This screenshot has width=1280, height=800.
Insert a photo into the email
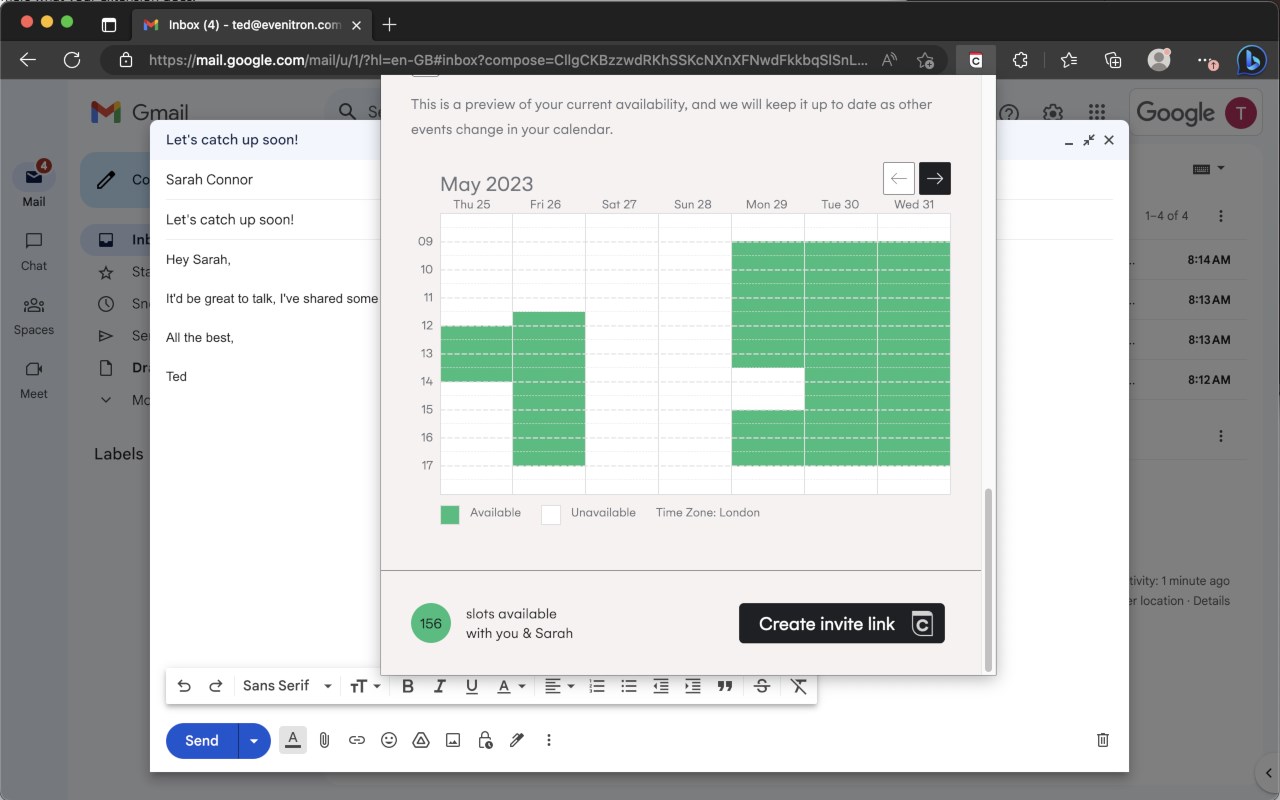[x=453, y=740]
